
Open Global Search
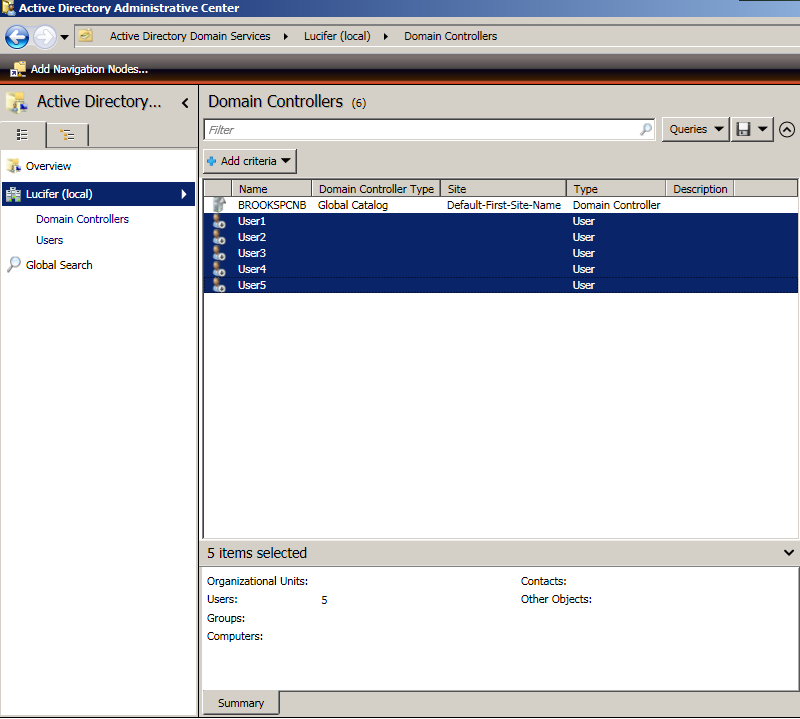(59, 265)
